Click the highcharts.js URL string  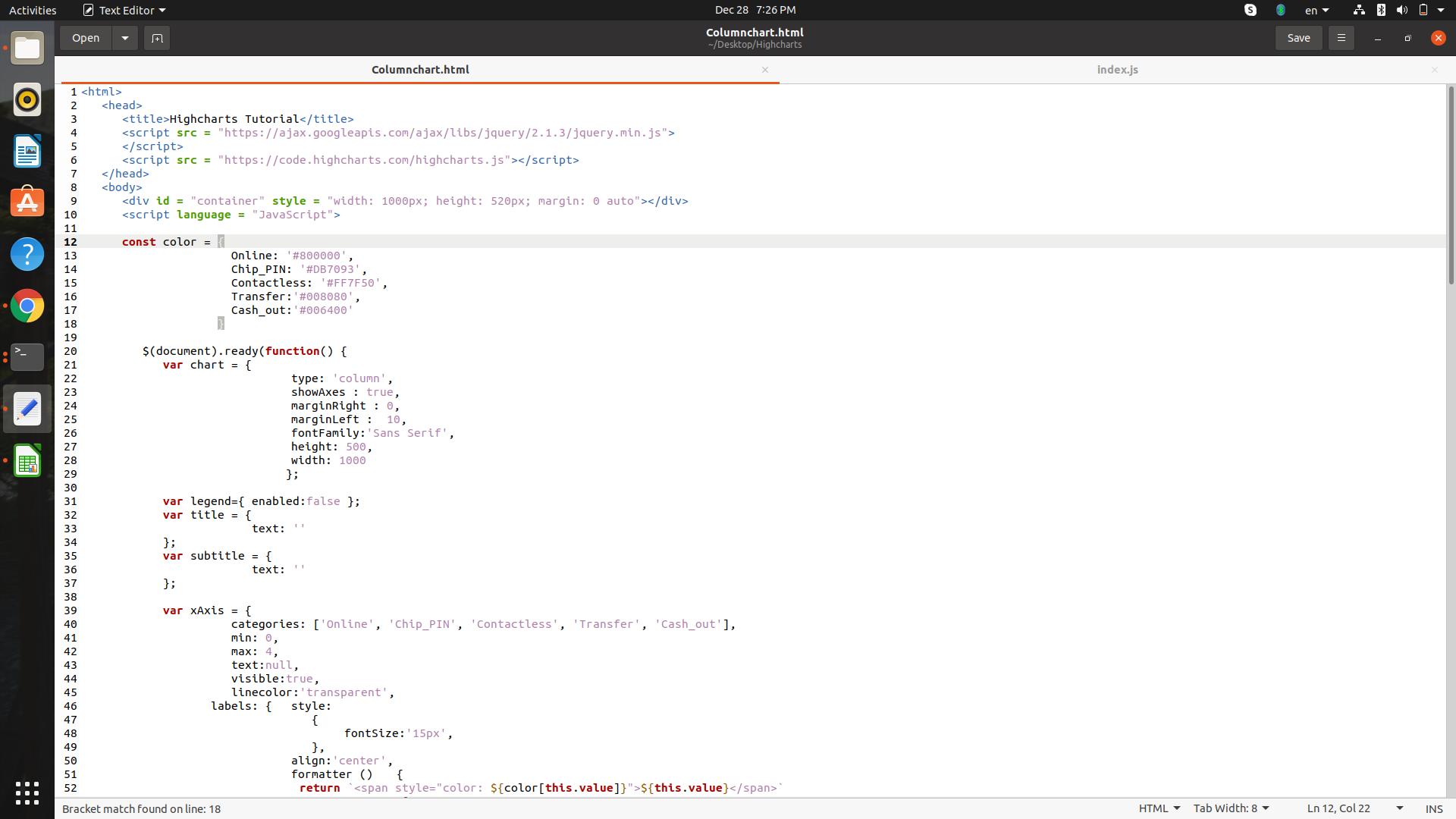[364, 160]
